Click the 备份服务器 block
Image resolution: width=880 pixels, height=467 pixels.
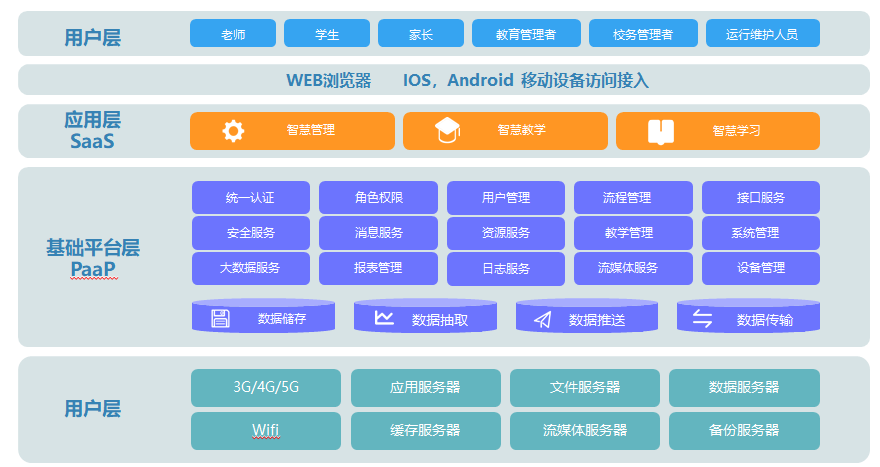pos(743,430)
